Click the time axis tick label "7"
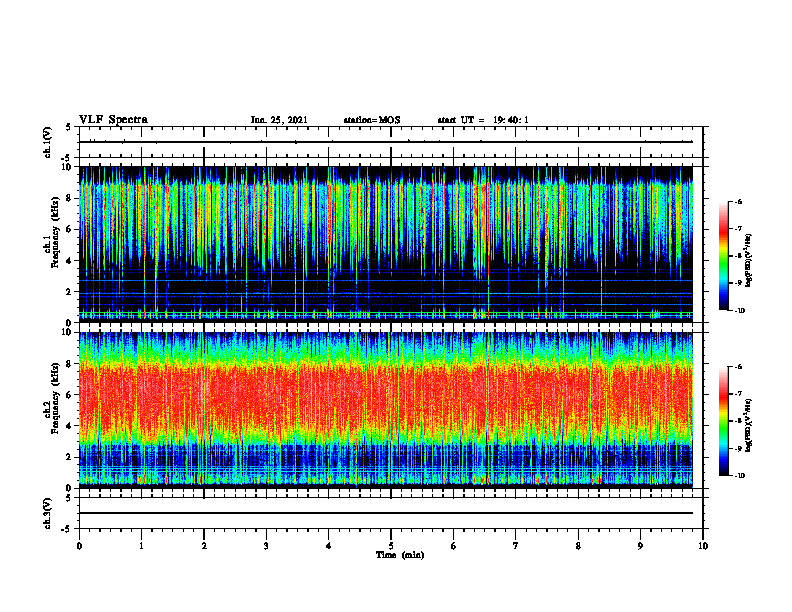This screenshot has width=792, height=612. tap(516, 546)
